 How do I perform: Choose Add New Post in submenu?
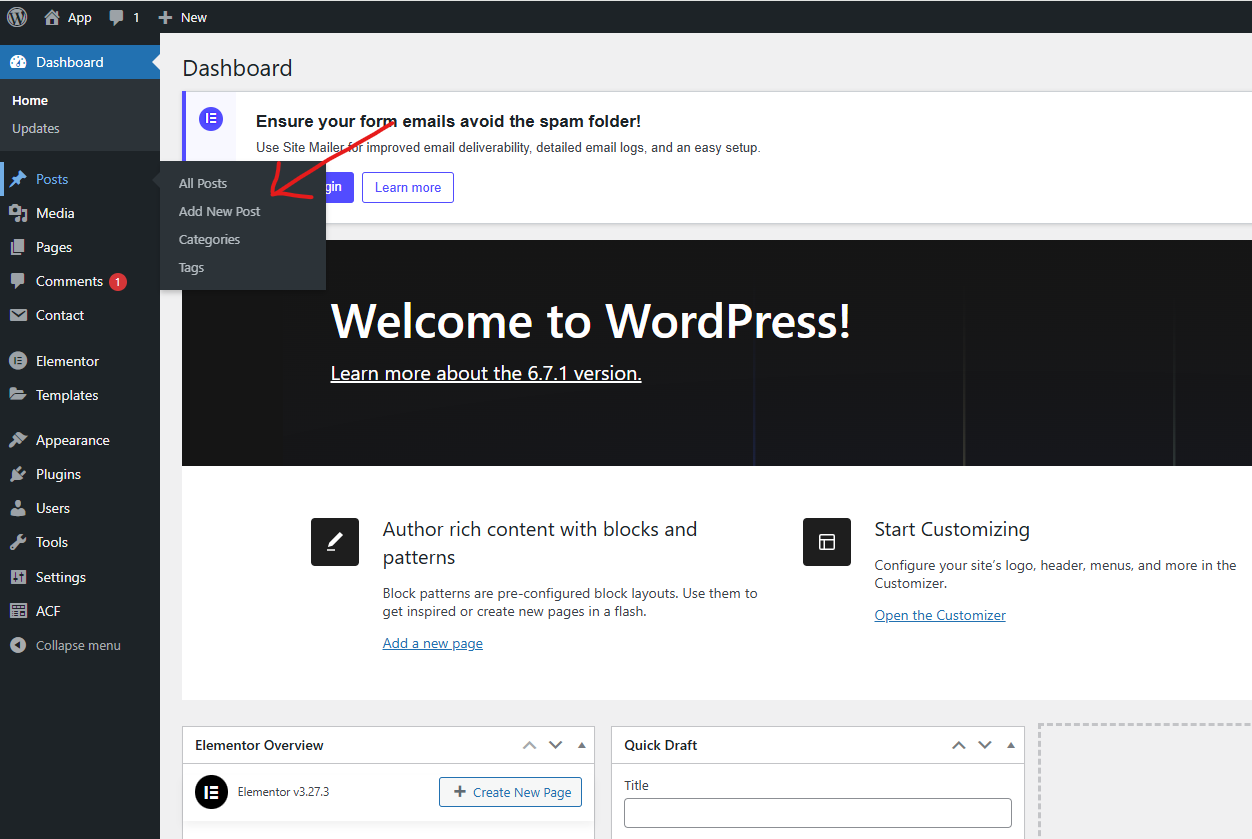220,211
